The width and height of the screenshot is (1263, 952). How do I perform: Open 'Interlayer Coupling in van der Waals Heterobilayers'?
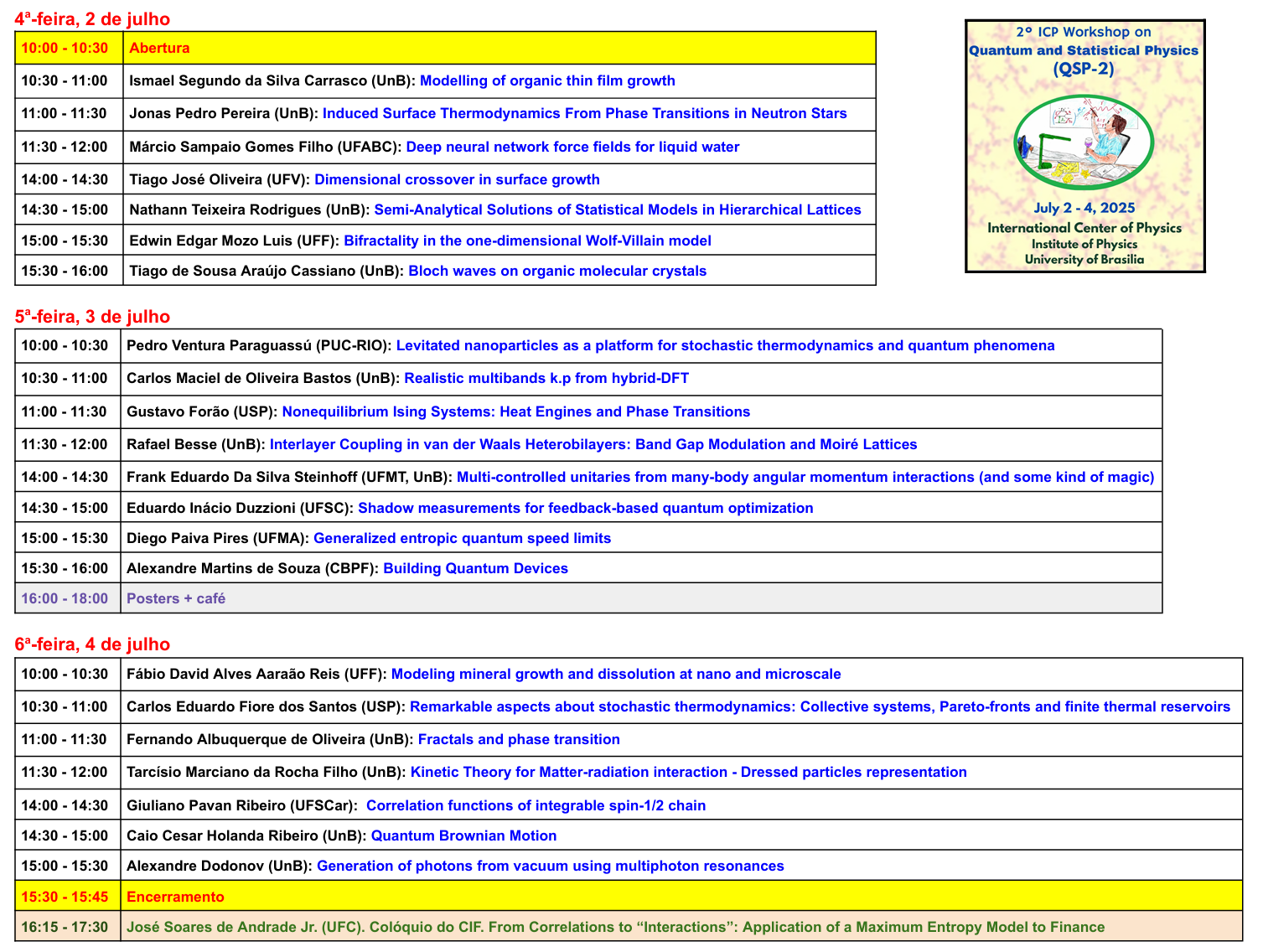(593, 444)
